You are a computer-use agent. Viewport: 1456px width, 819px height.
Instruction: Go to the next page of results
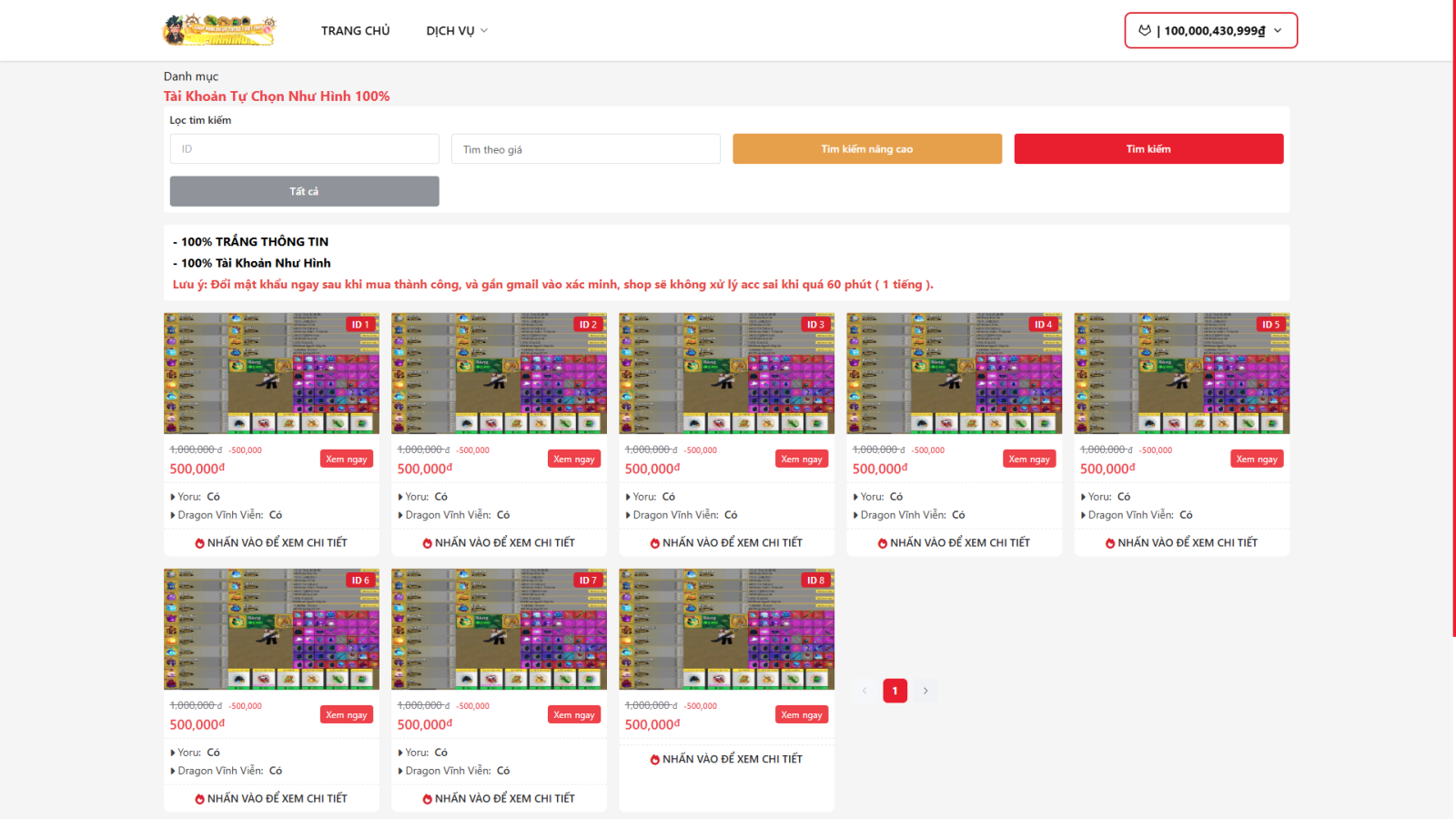(x=925, y=691)
